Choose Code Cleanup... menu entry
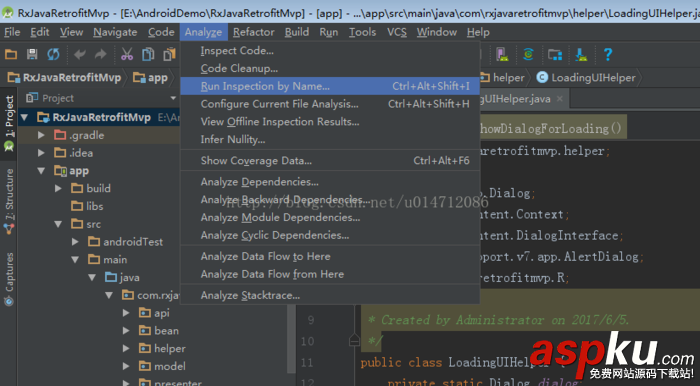 click(330, 69)
